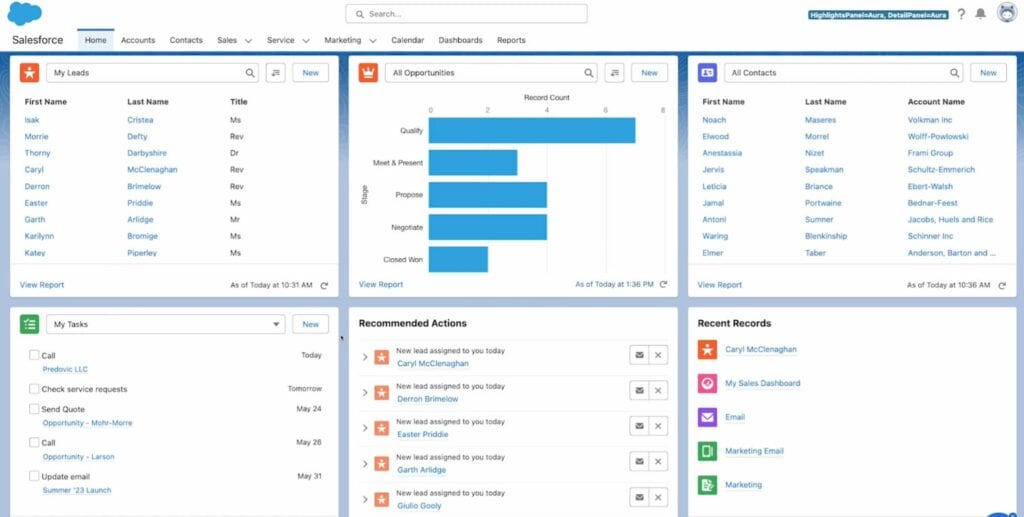
Task: Click New in All Contacts panel
Action: click(989, 73)
